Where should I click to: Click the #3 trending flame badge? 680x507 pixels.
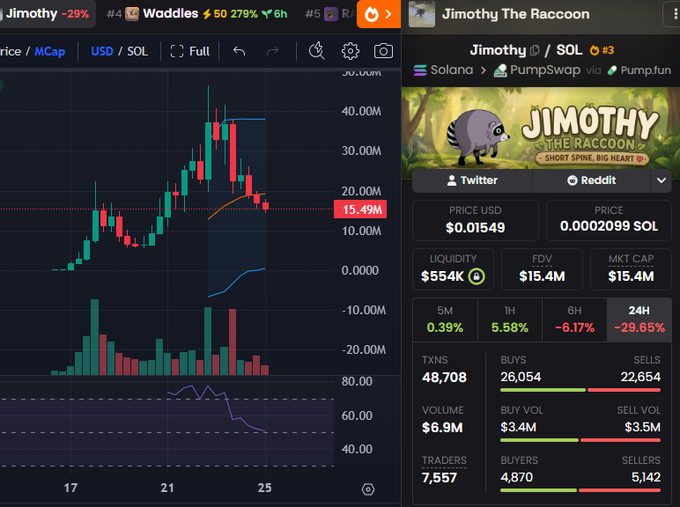[x=602, y=50]
